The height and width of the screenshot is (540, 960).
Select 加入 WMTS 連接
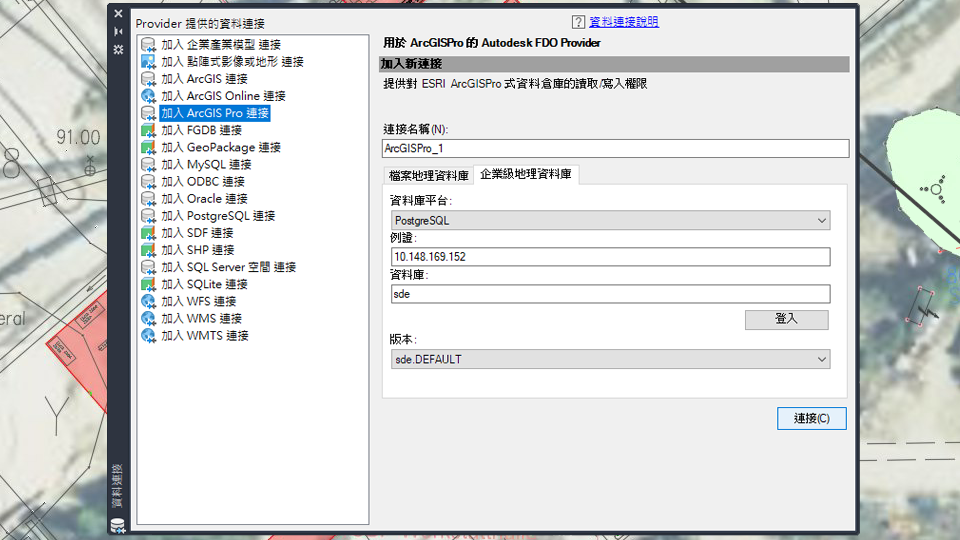pyautogui.click(x=204, y=336)
